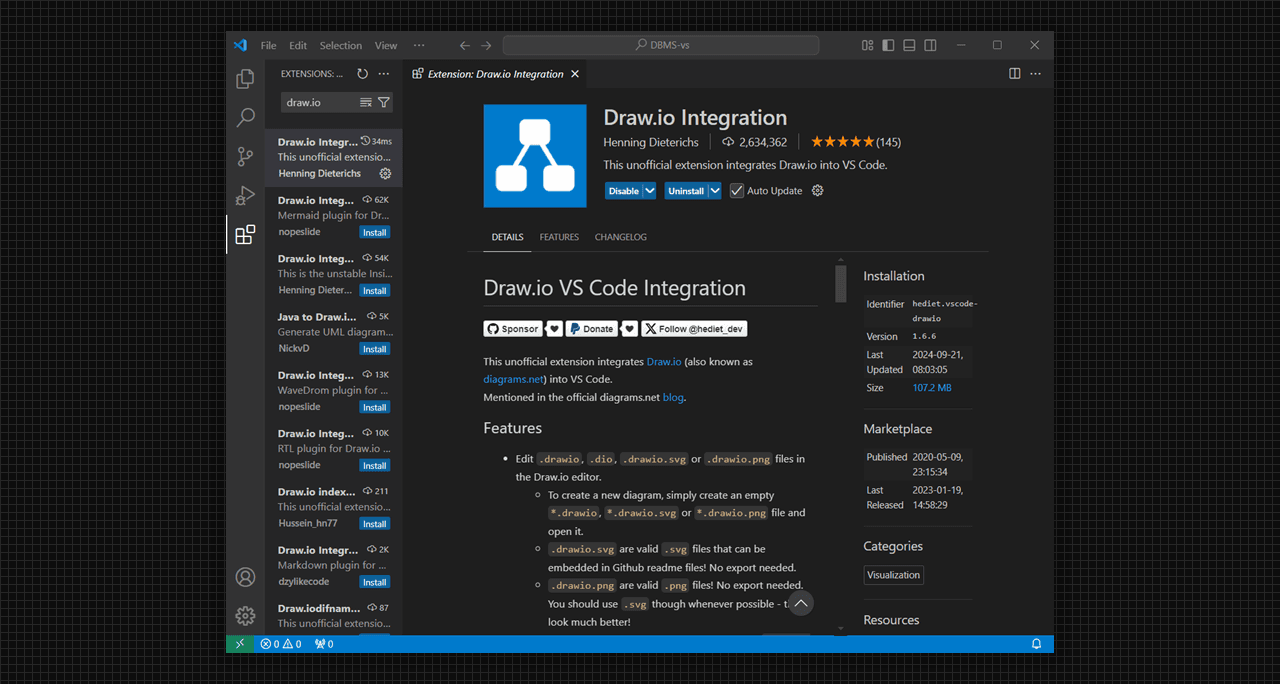Viewport: 1280px width, 684px height.
Task: Split the editor to the right
Action: point(1014,74)
